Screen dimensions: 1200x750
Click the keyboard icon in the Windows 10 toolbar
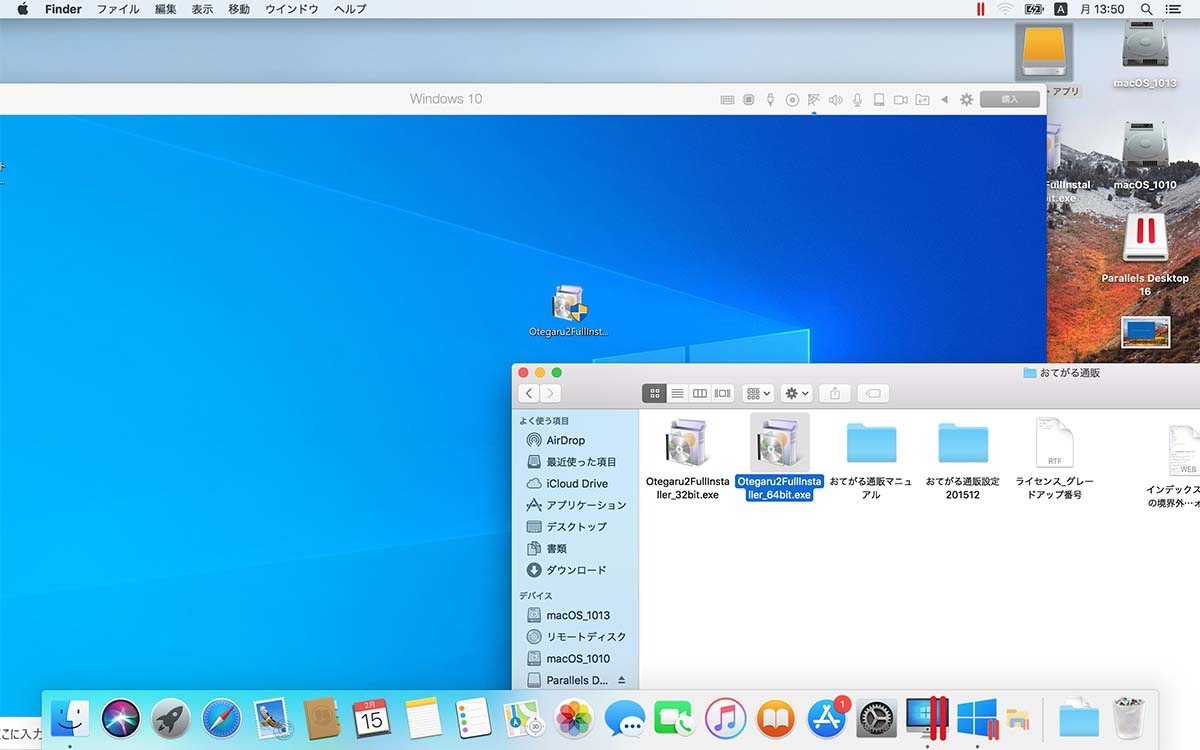[727, 100]
